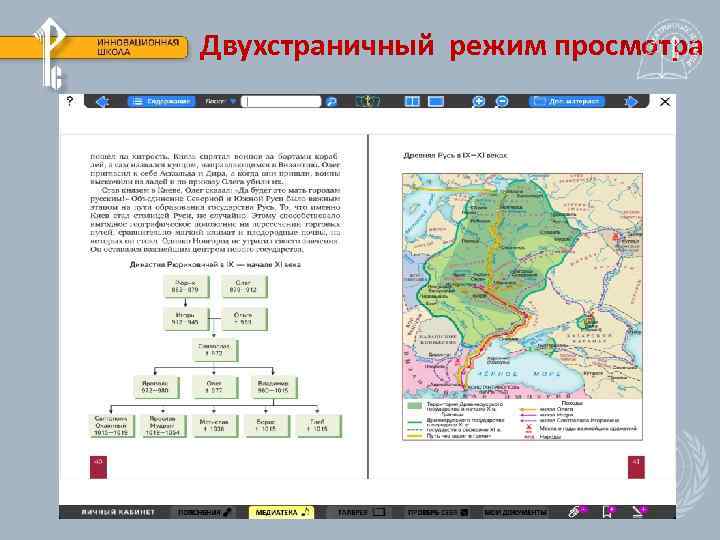
Task: Open Проверь себя tab
Action: point(438,512)
